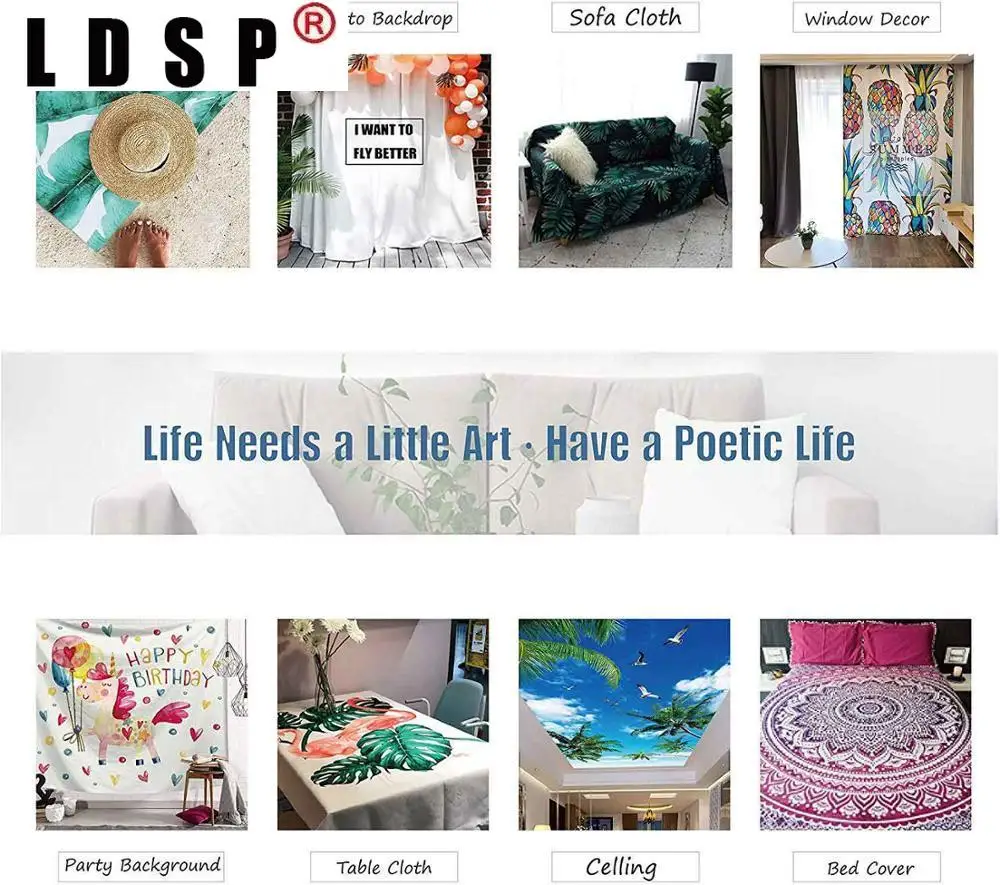Click the LDSP brand logo
This screenshot has height=885, width=1000.
pyautogui.click(x=152, y=52)
